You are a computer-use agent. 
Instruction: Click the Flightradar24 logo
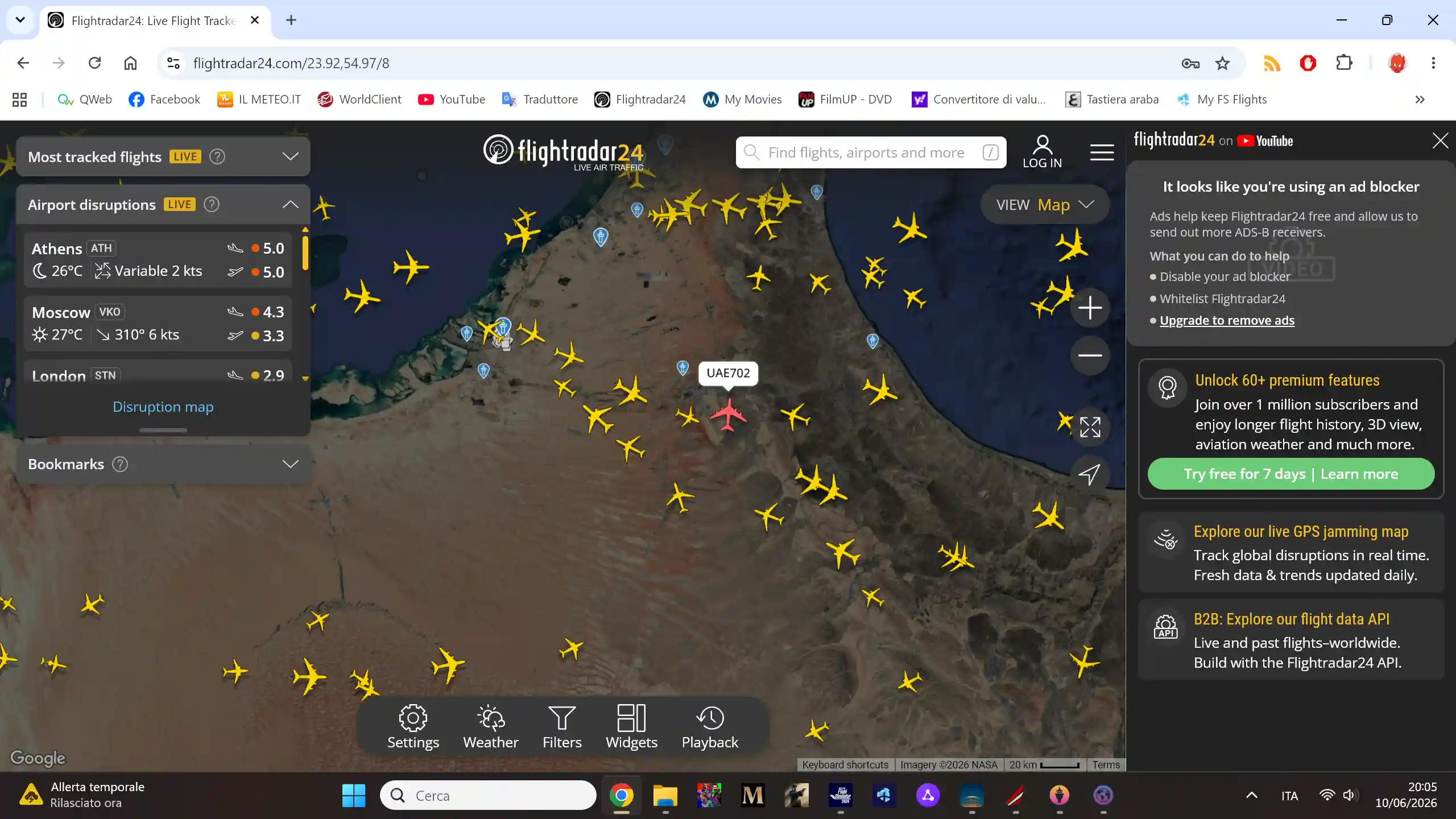pos(564,152)
